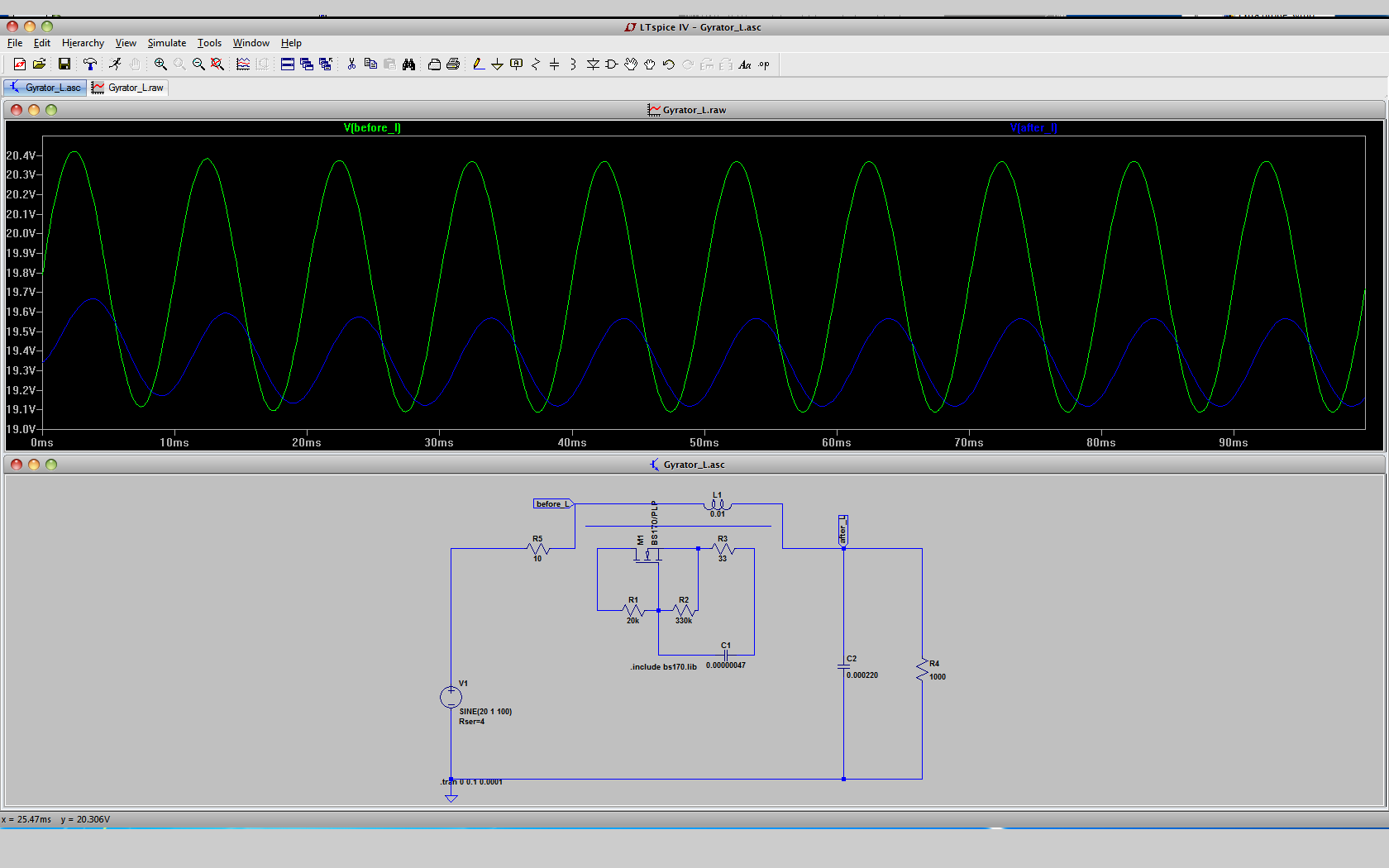The height and width of the screenshot is (868, 1389).
Task: Tile windows horizontally from toolbar
Action: 288,64
